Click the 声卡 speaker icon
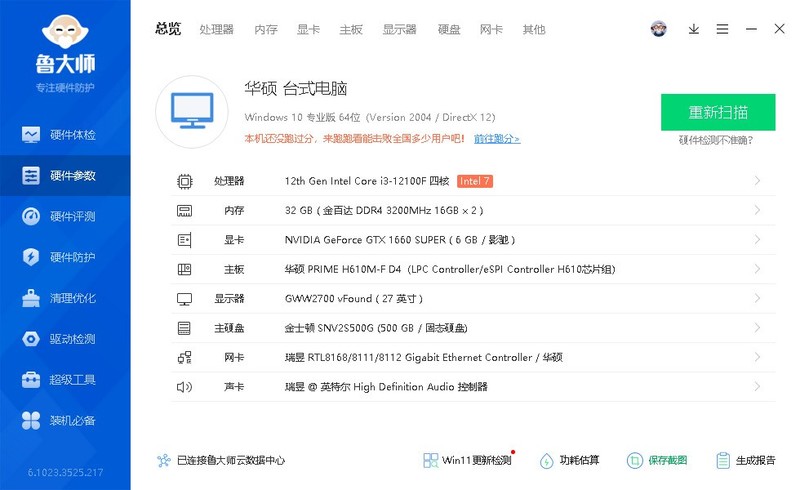This screenshot has width=800, height=490. pos(185,387)
